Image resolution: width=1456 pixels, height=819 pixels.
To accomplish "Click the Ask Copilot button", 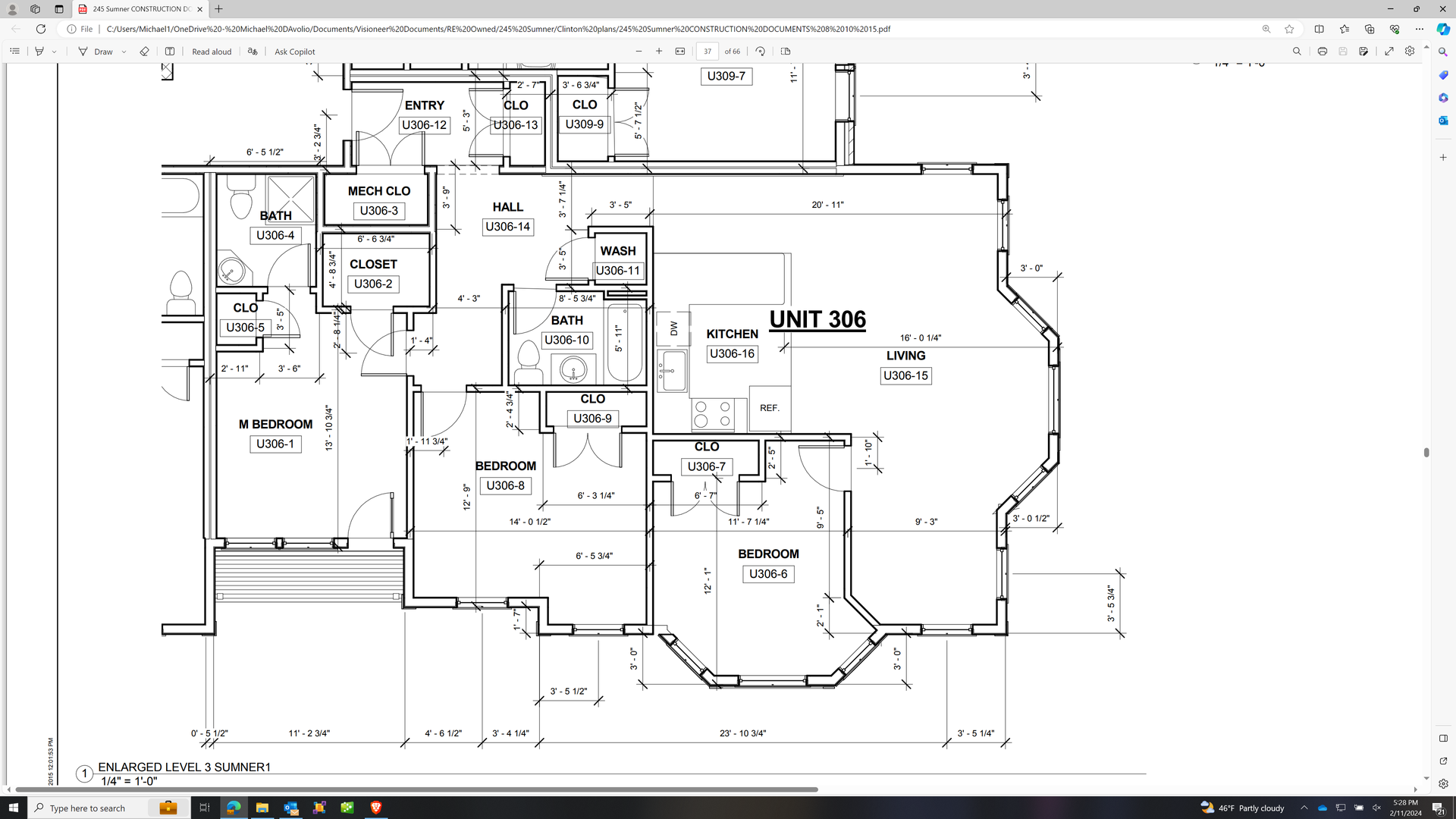I will click(x=294, y=52).
